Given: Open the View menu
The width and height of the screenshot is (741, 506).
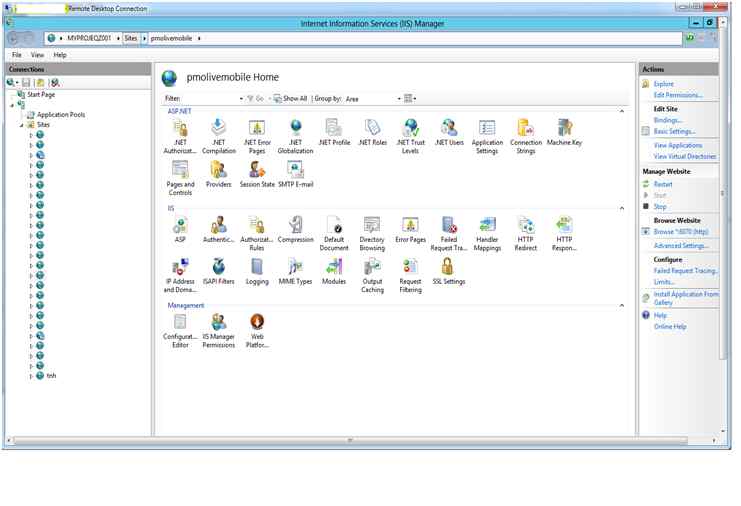Looking at the screenshot, I should pyautogui.click(x=37, y=55).
